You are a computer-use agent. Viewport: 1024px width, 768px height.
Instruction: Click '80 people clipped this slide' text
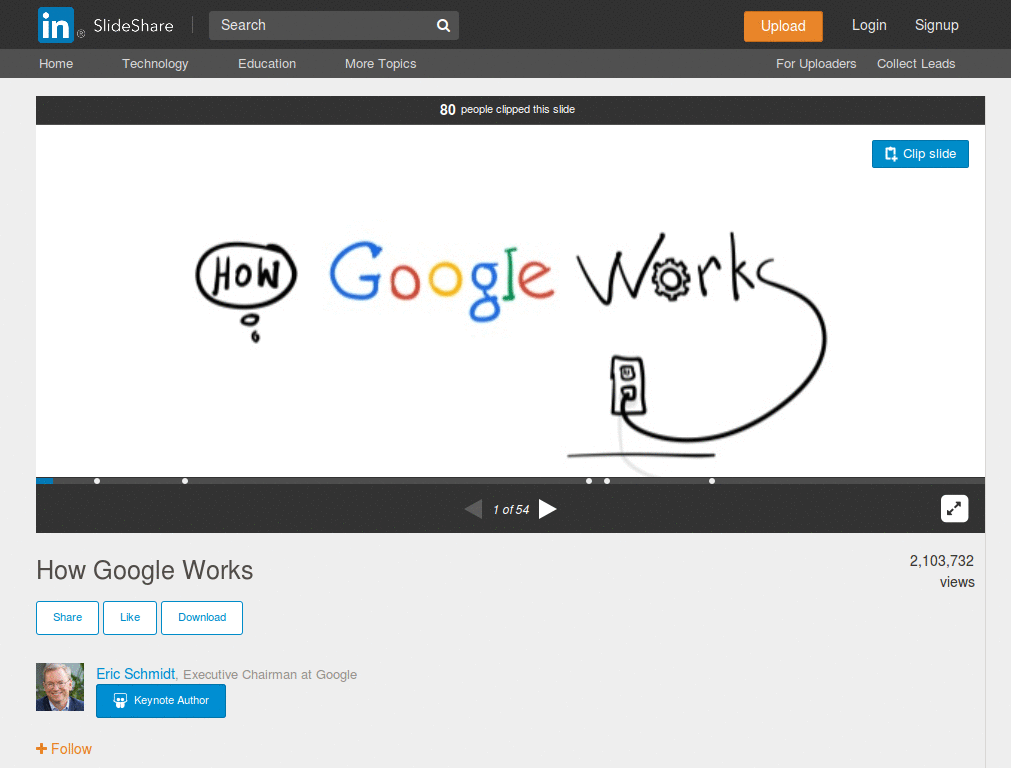[507, 110]
